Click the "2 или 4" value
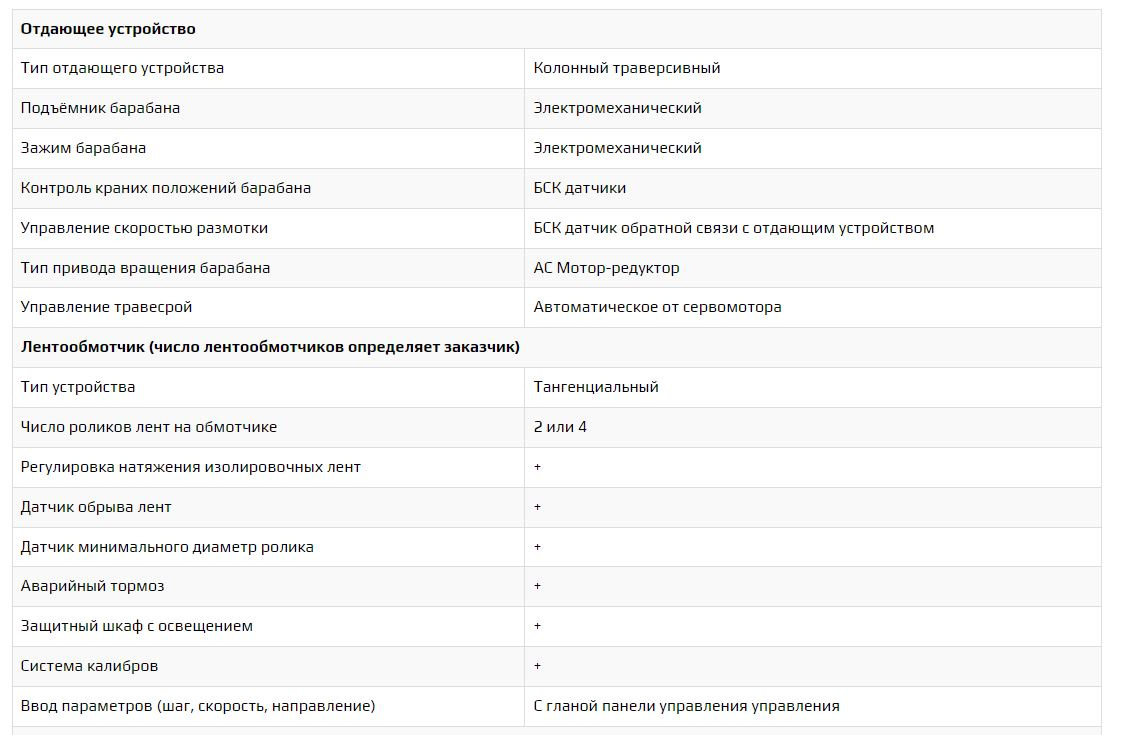Image resolution: width=1131 pixels, height=735 pixels. pyautogui.click(x=560, y=427)
